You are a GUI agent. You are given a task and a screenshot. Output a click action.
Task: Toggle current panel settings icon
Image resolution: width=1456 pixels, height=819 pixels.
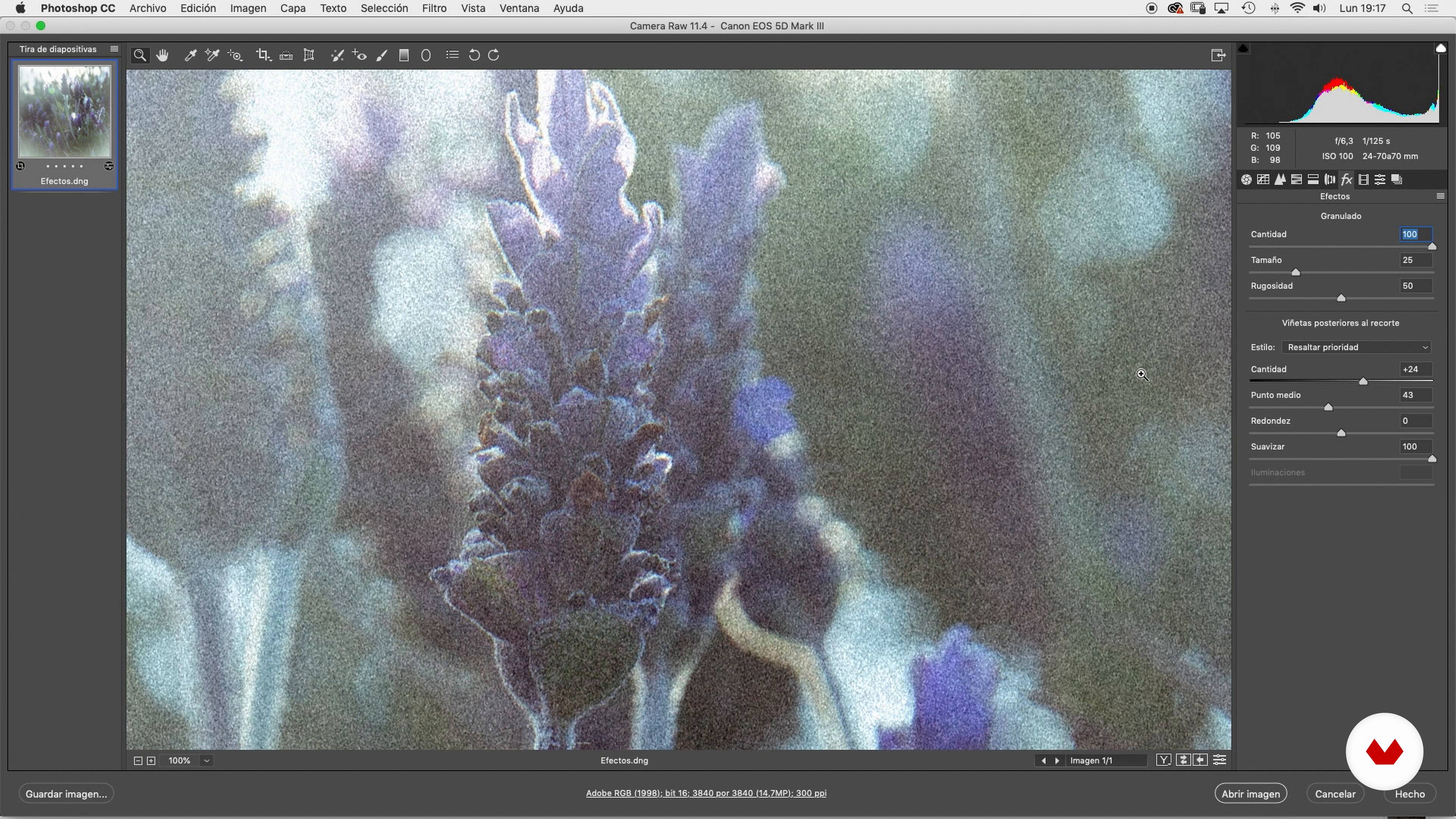tap(1220, 760)
